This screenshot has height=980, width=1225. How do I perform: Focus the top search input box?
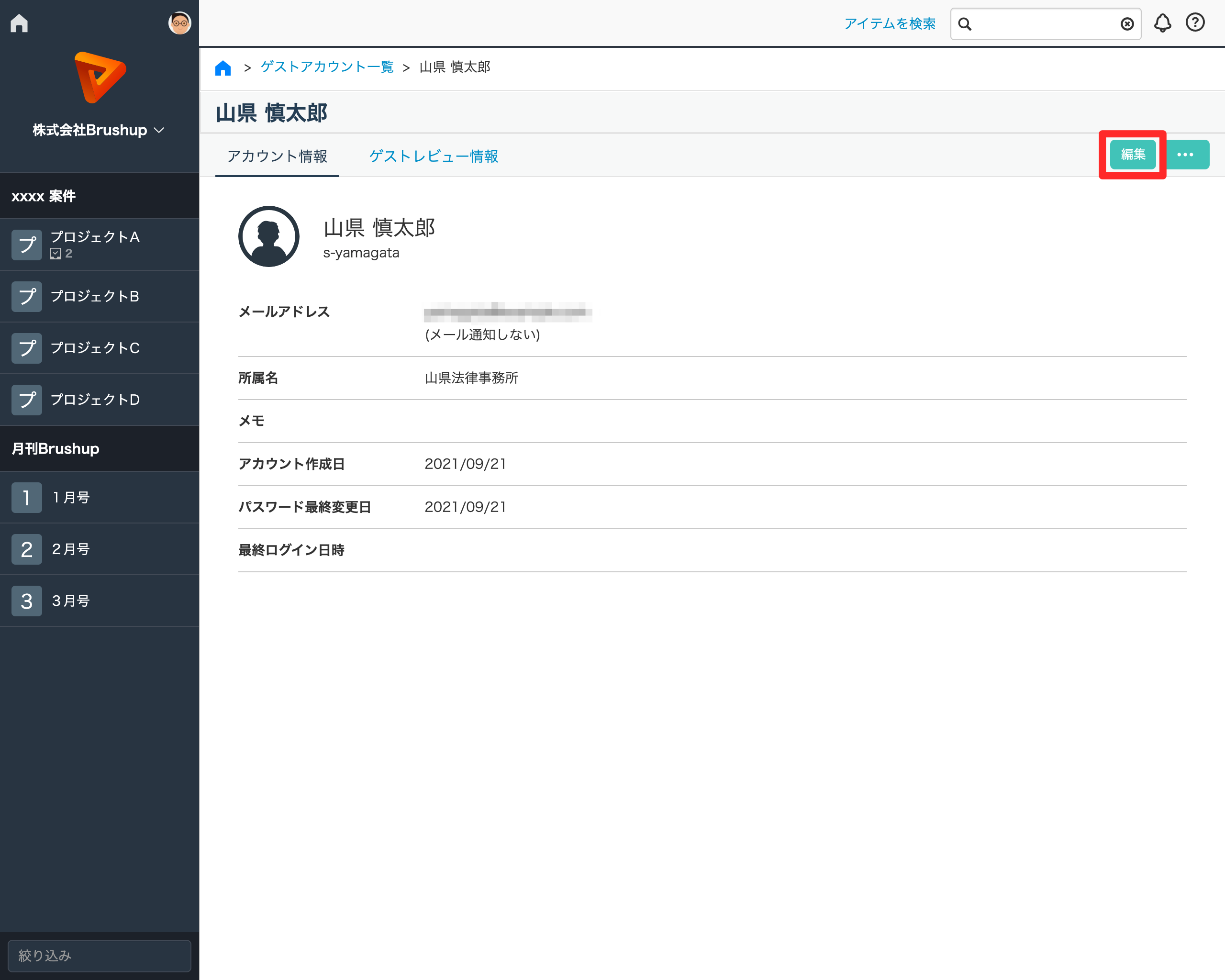click(1046, 24)
